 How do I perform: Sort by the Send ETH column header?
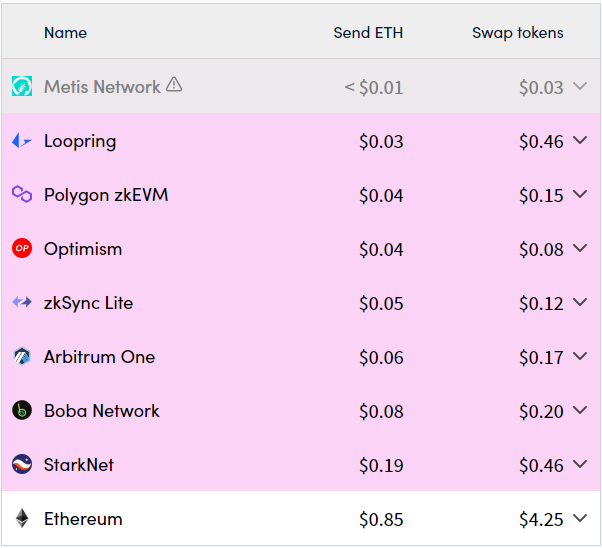368,33
